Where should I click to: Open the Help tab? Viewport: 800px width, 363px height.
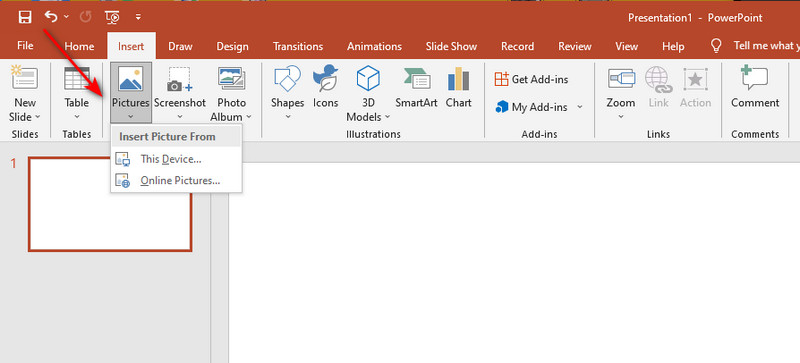click(673, 46)
